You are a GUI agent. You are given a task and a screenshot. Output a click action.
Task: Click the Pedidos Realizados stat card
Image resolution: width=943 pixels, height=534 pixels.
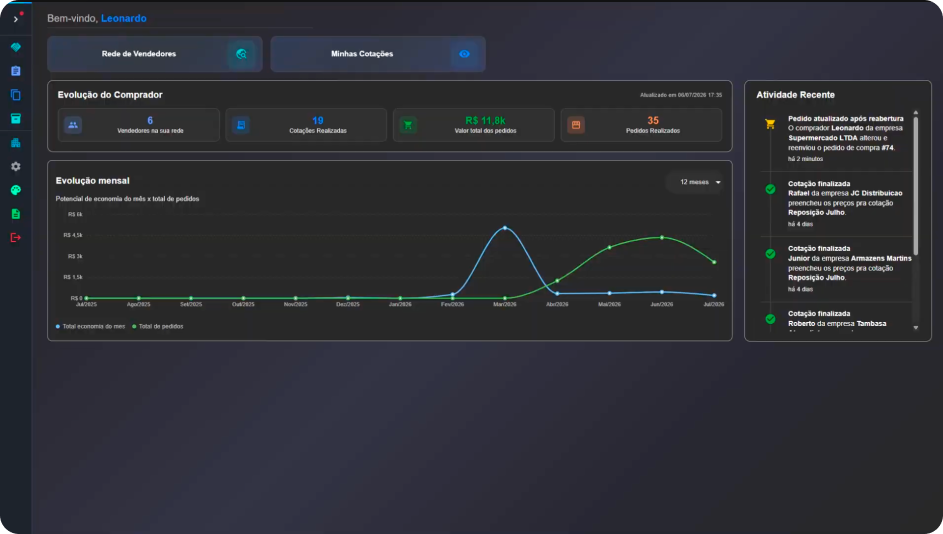tap(641, 125)
